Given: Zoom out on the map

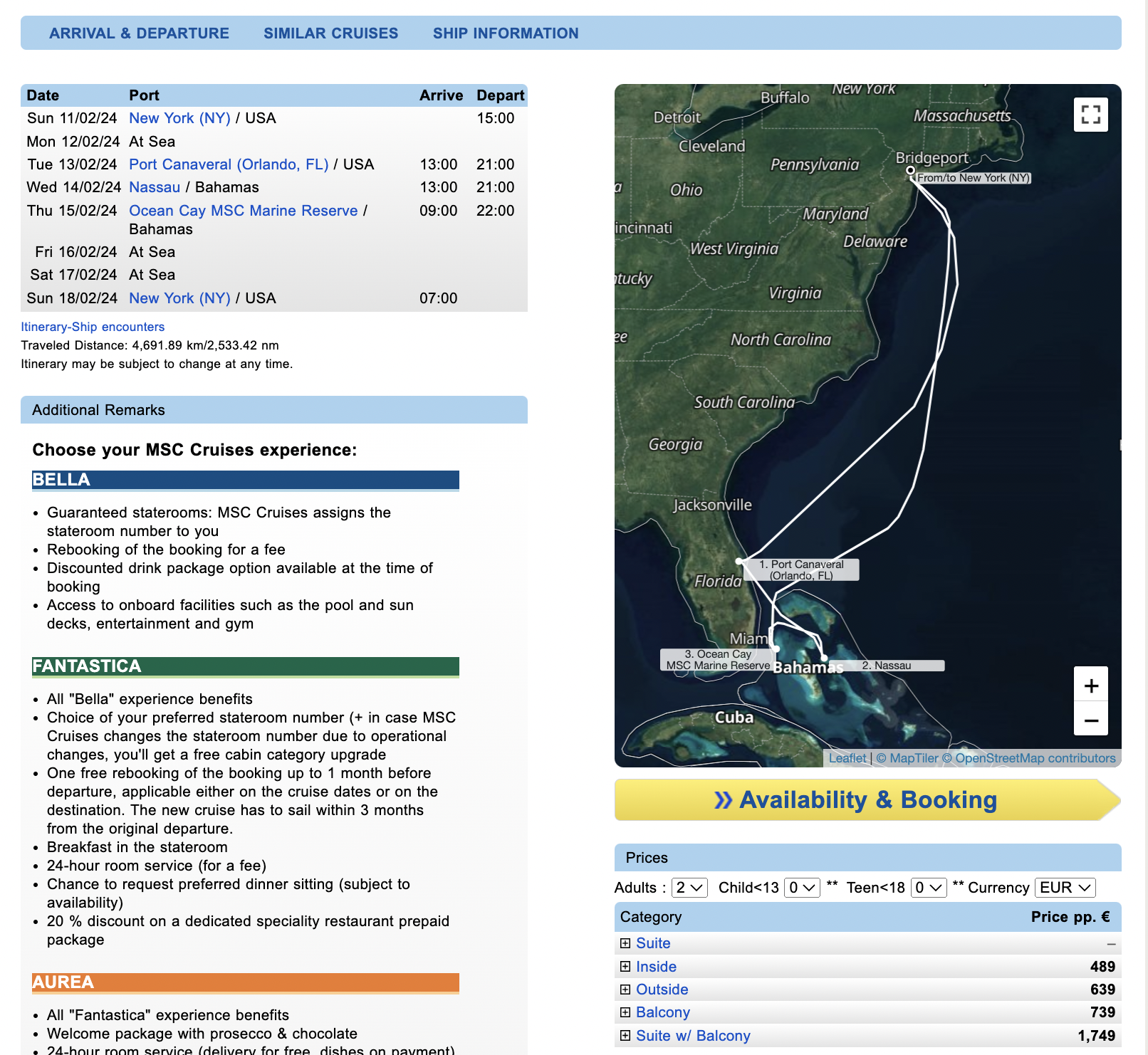Looking at the screenshot, I should click(x=1090, y=719).
